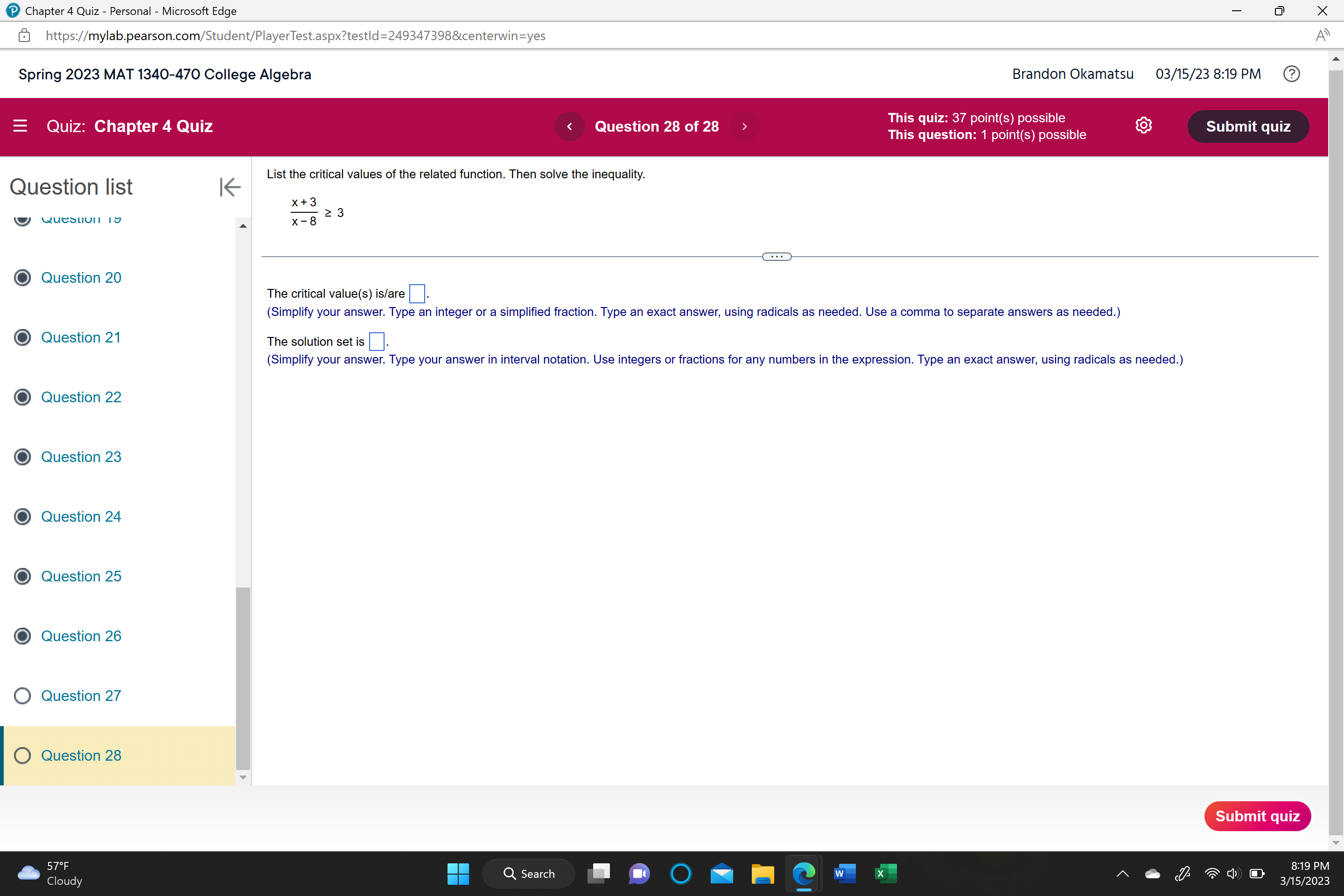Click Question 23 in the question list
1344x896 pixels.
pyautogui.click(x=81, y=456)
